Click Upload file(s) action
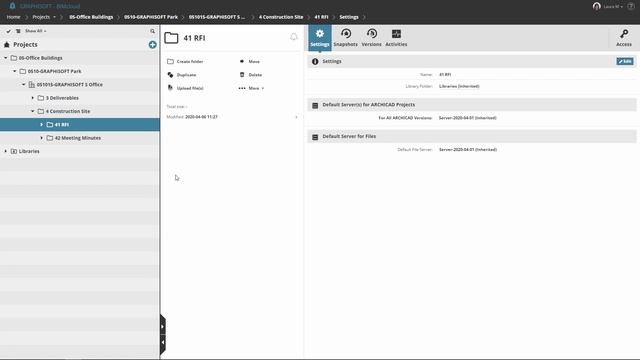Viewport: 640px width, 360px height. [x=185, y=88]
